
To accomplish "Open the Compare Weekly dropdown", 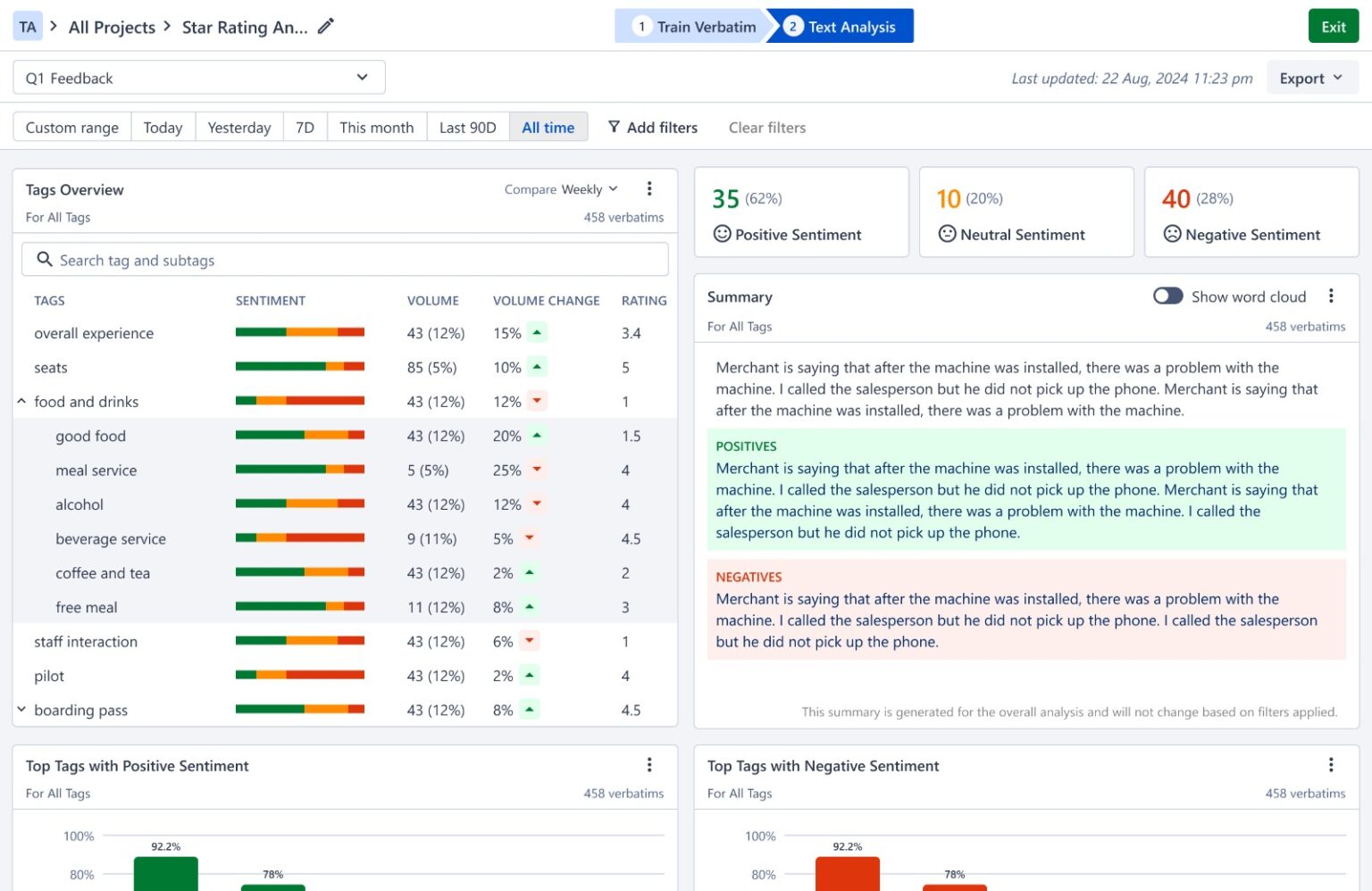I will click(586, 189).
